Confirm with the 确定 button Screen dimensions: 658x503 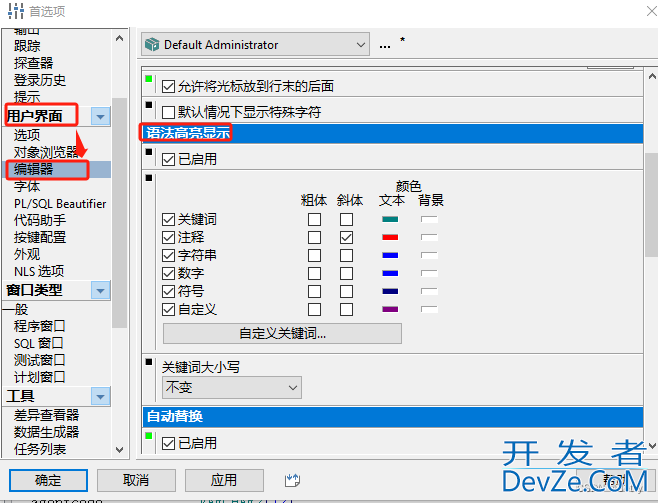(x=48, y=480)
